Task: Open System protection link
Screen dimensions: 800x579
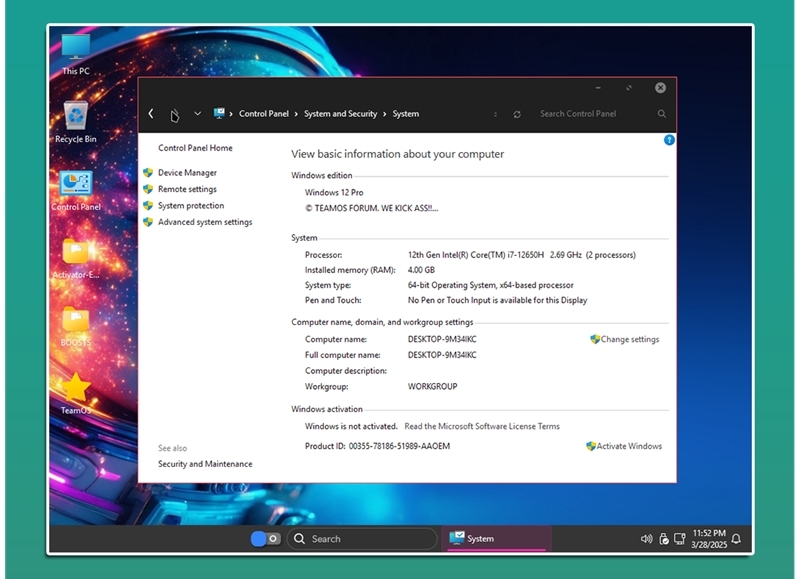Action: click(x=191, y=206)
